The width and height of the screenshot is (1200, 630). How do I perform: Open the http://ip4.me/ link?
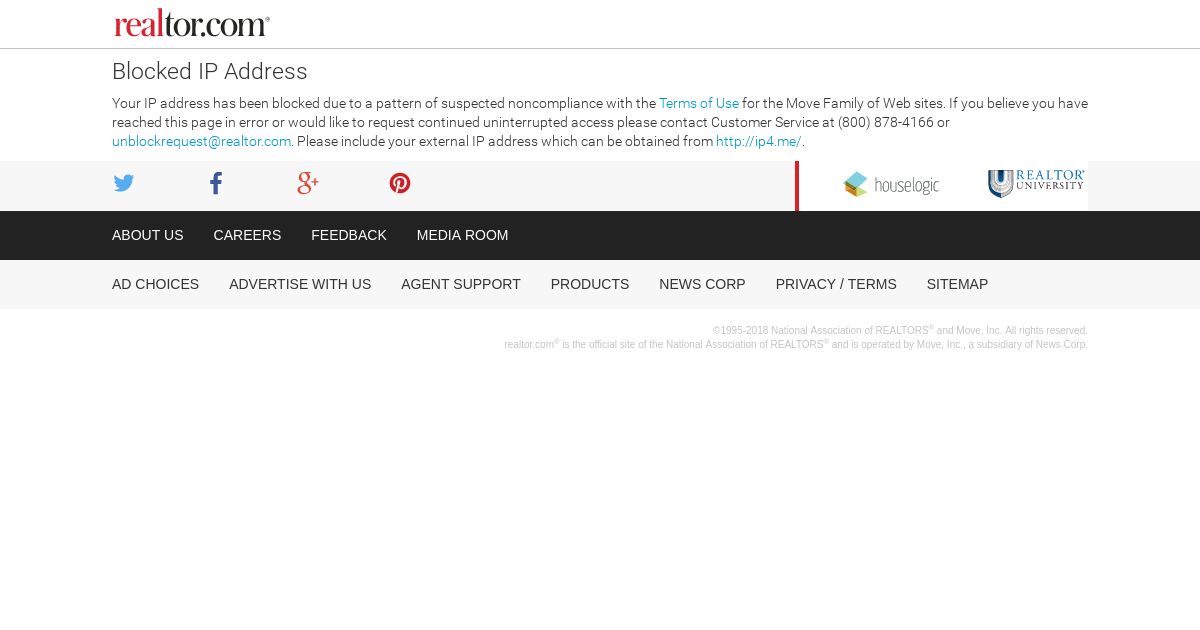tap(758, 141)
